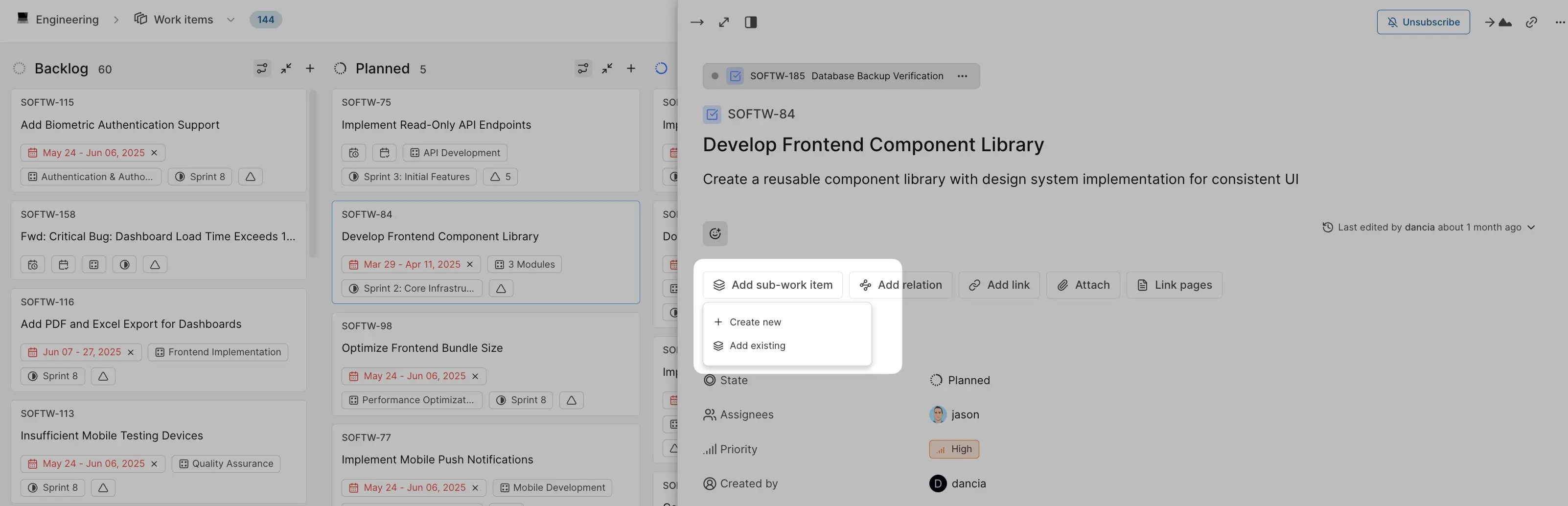Viewport: 1568px width, 506px height.
Task: Set estimate on SOFTW-158 card
Action: (x=155, y=264)
